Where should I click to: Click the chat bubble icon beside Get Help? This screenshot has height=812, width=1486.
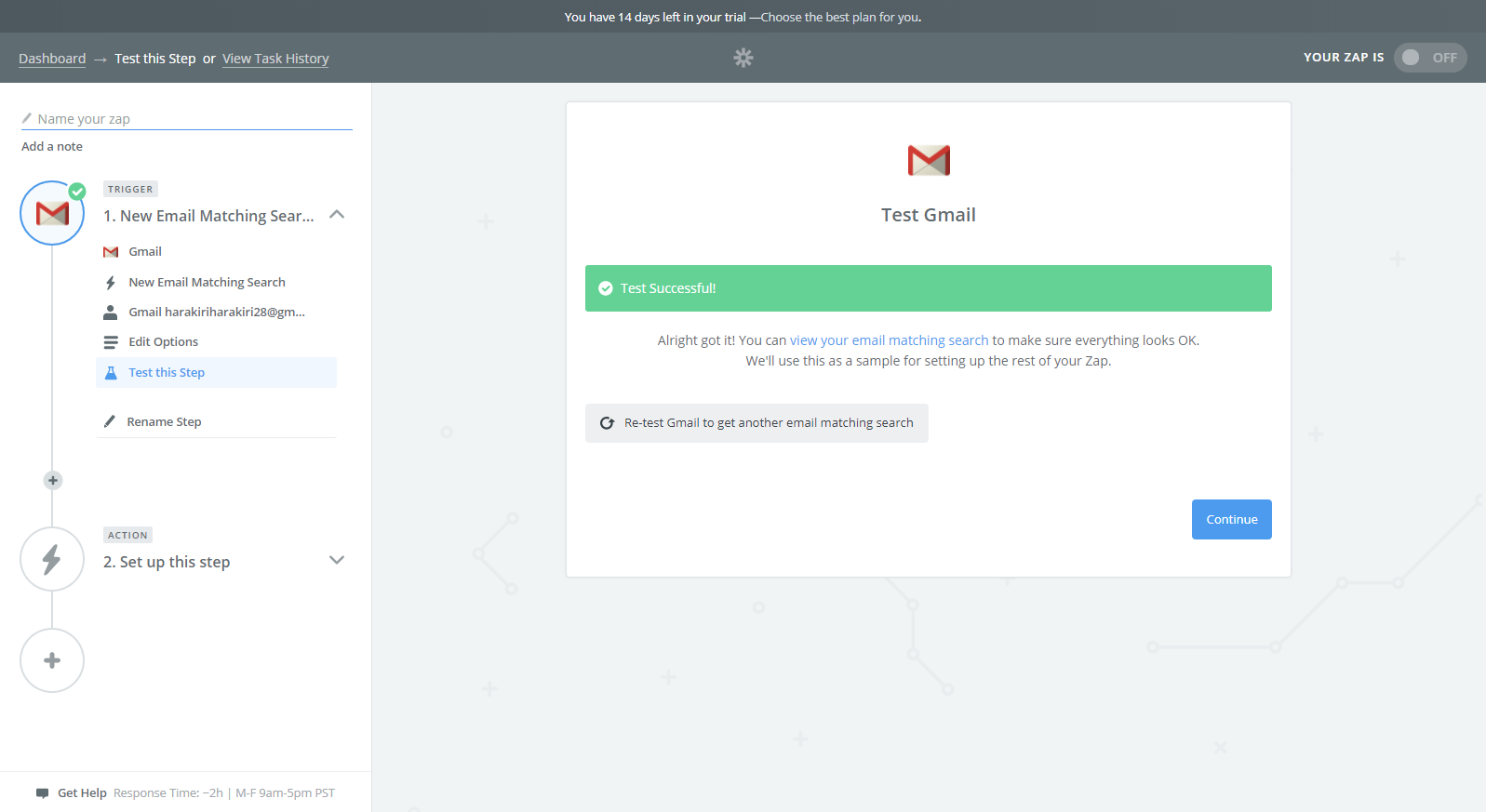point(42,793)
